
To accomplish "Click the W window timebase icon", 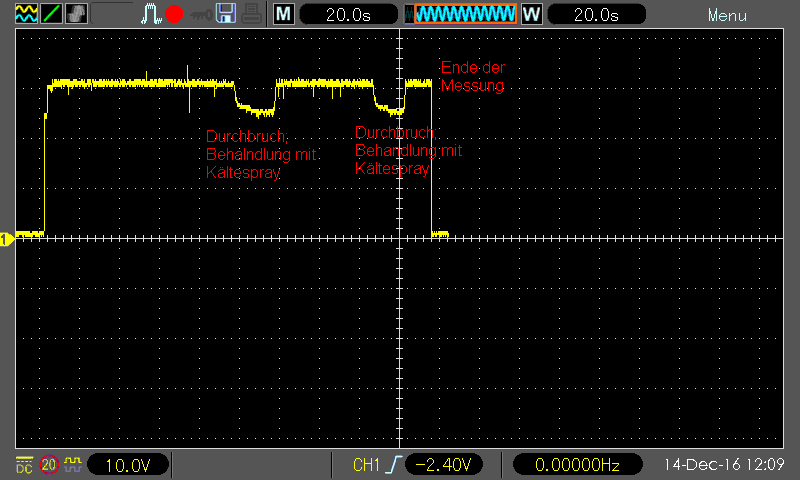I will pos(532,14).
